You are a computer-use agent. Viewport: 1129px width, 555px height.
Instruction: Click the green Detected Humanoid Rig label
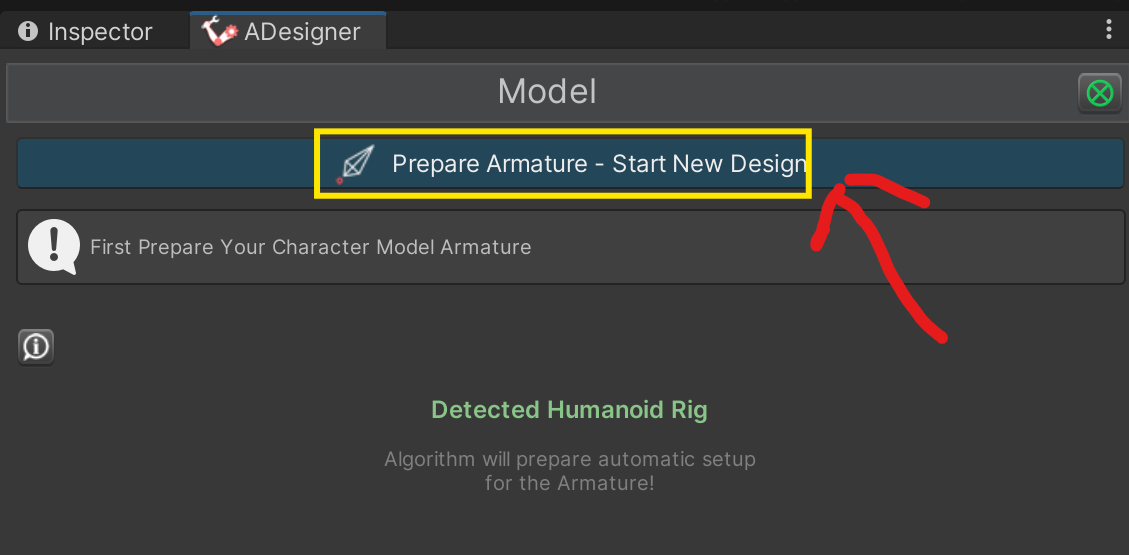pyautogui.click(x=570, y=410)
